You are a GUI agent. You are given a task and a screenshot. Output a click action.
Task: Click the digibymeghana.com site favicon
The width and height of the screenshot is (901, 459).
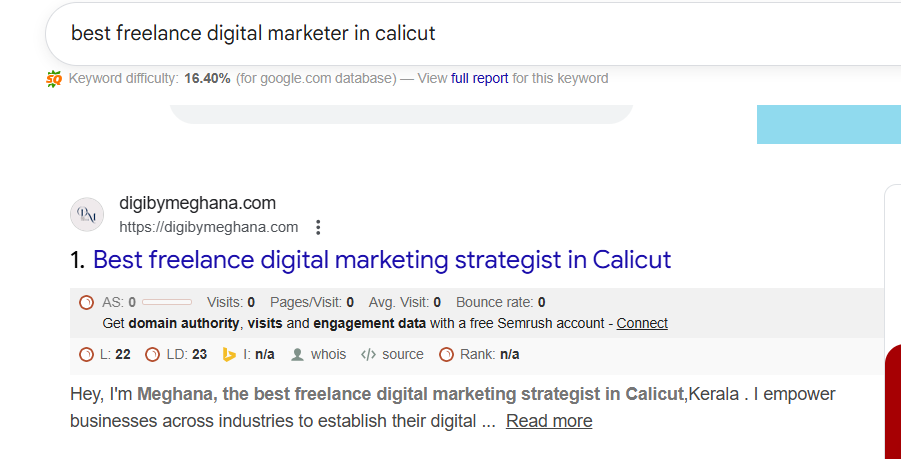[x=87, y=214]
